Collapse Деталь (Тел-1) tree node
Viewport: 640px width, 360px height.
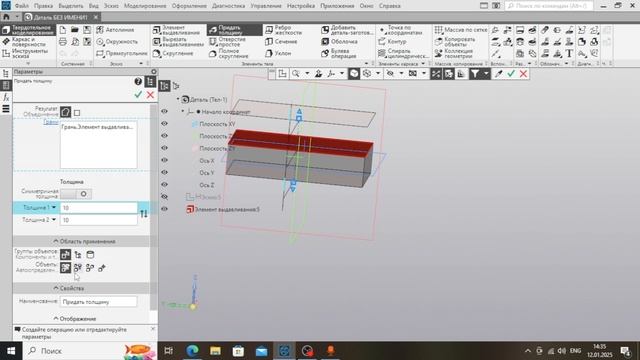(178, 99)
